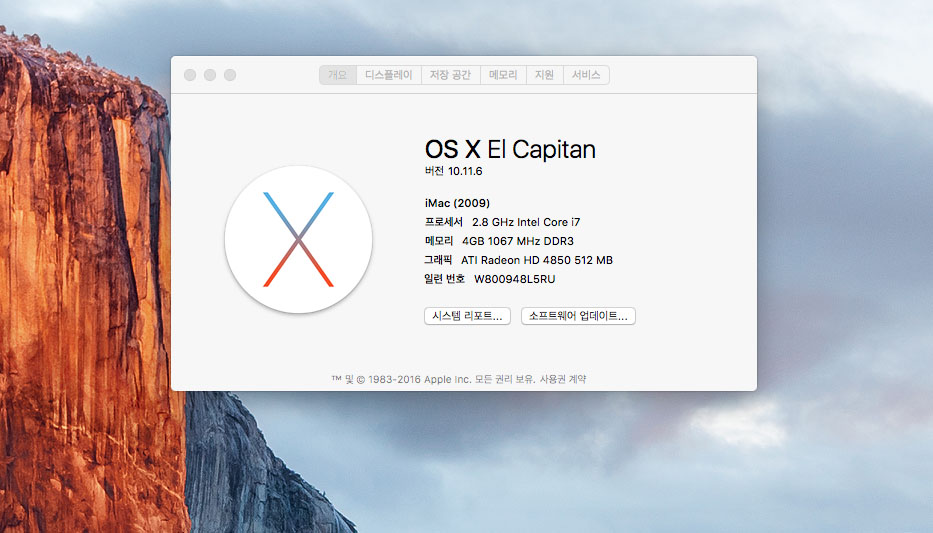Open the 지원 tab

(x=544, y=75)
